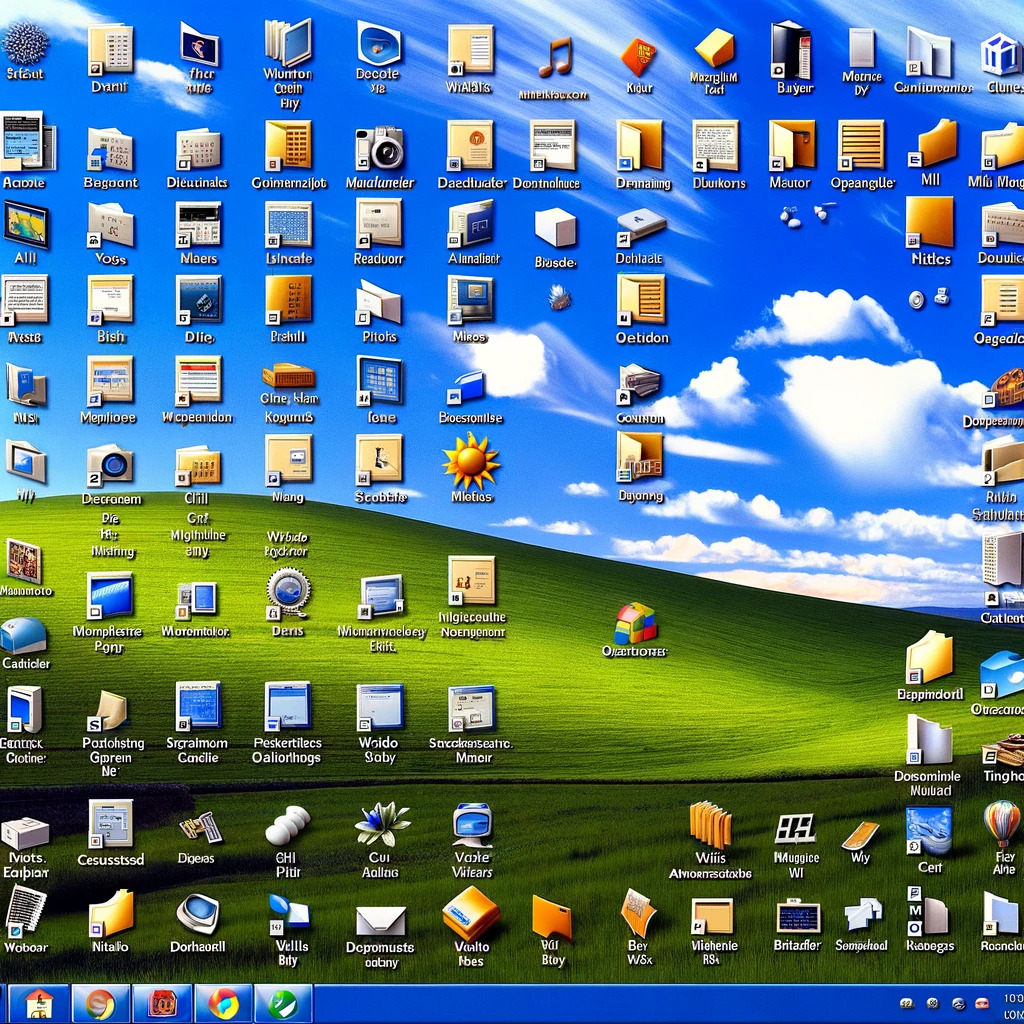1024x1024 pixels.
Task: Open the camera icon Maiaiuneier
Action: (x=379, y=149)
